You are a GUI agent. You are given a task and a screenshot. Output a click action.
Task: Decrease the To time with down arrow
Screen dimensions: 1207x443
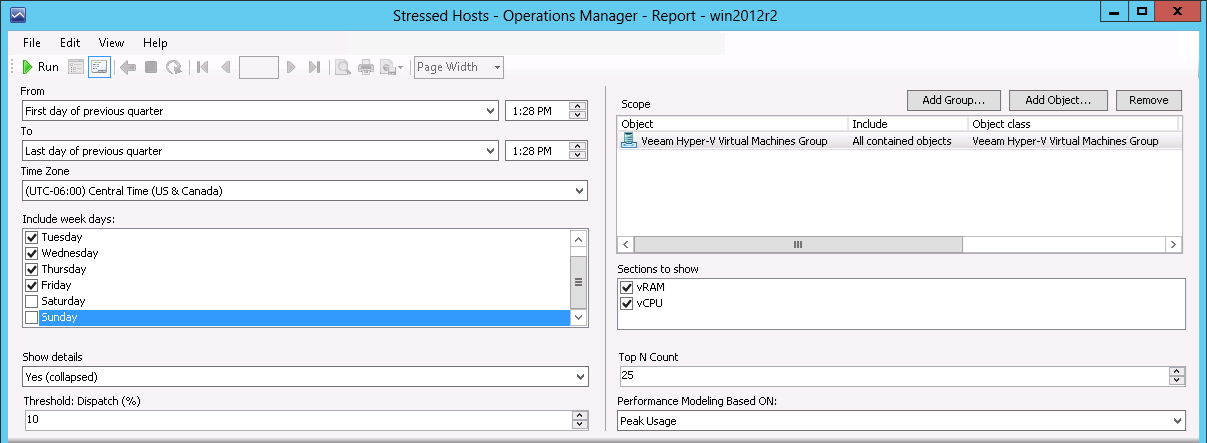576,155
